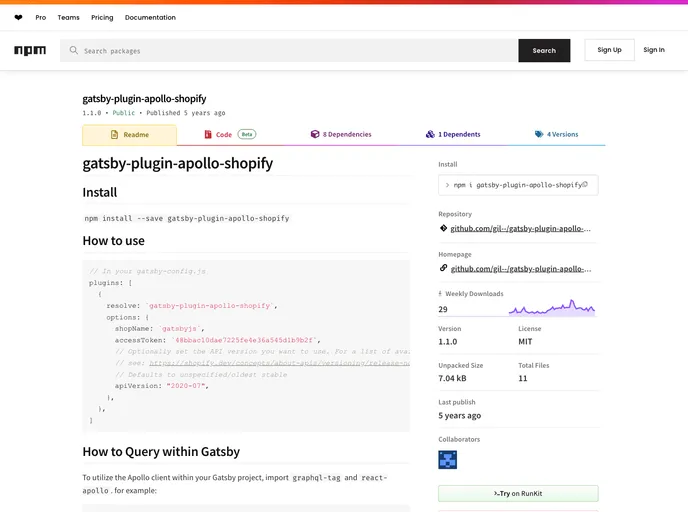
Task: Select the apiVersion "2020-07" value
Action: point(187,386)
